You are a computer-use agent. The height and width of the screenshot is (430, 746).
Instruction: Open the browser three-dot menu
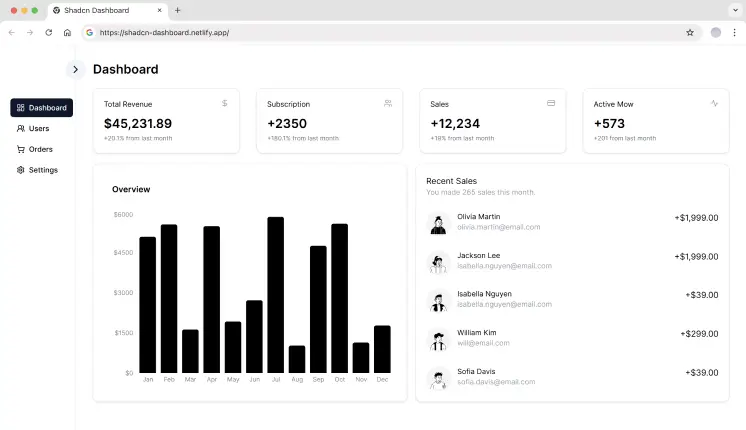click(x=735, y=32)
